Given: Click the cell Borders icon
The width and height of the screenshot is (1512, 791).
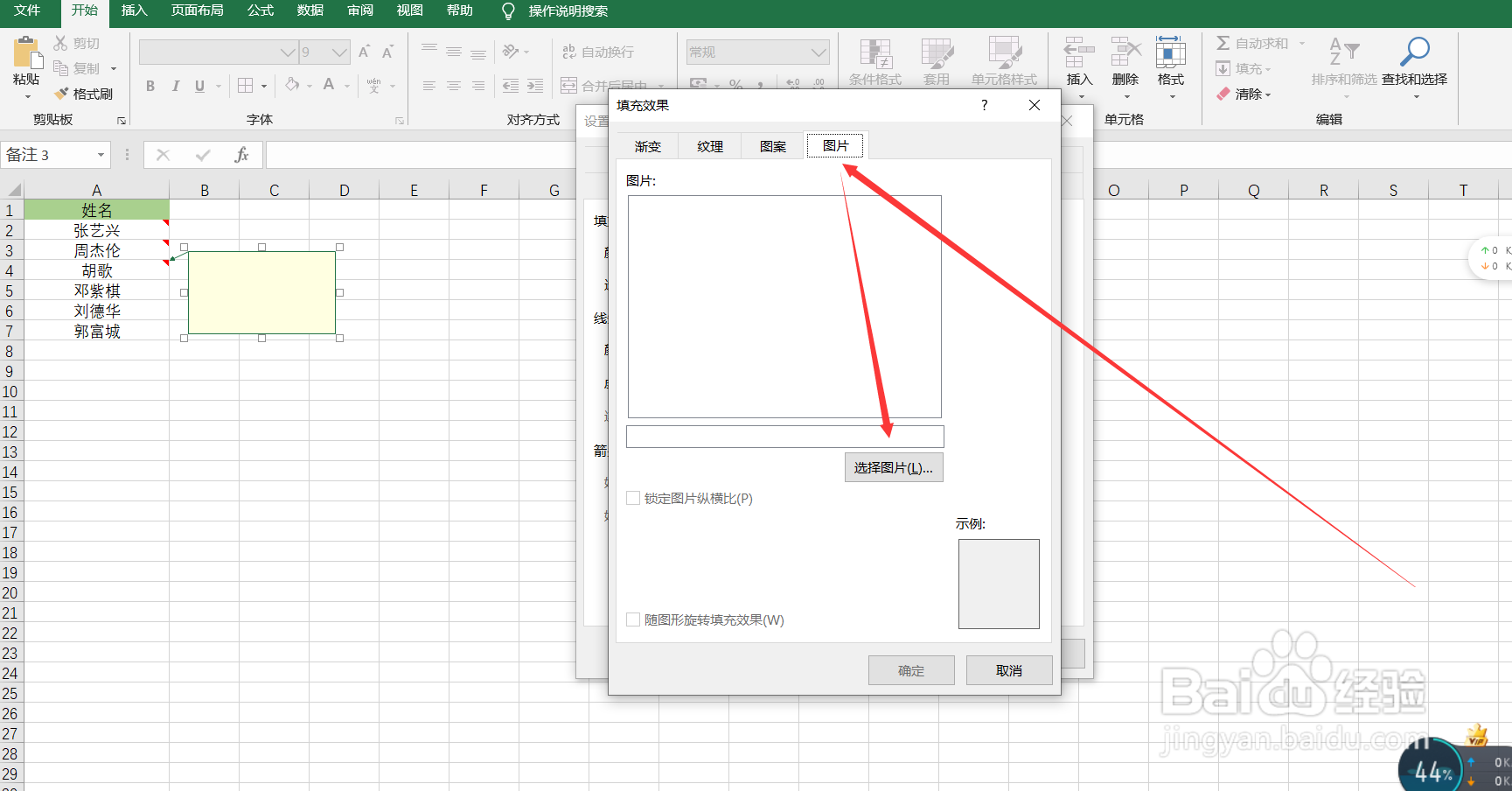Looking at the screenshot, I should click(246, 86).
